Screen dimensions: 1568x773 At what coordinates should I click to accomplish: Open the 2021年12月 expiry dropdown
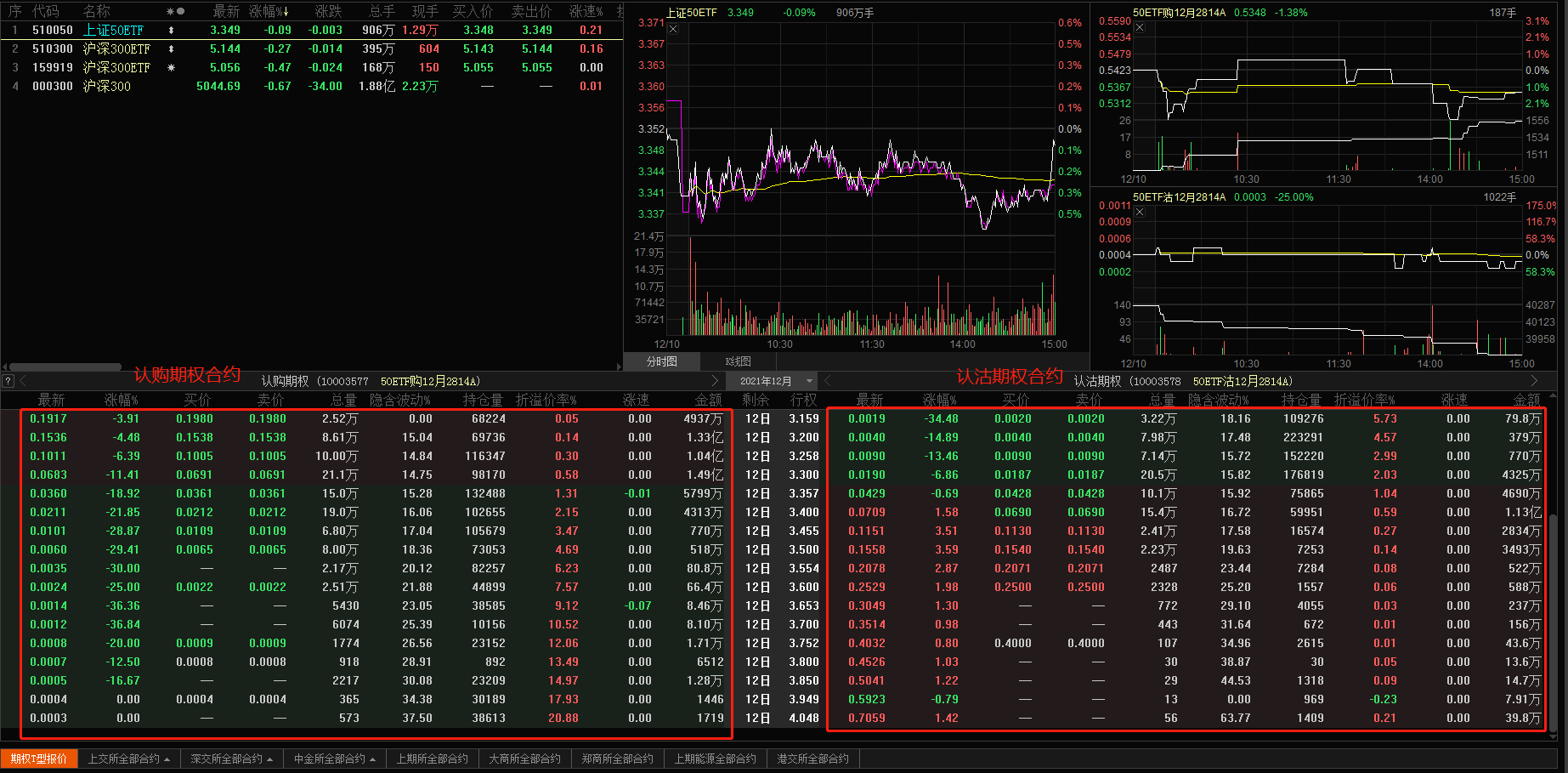(773, 381)
